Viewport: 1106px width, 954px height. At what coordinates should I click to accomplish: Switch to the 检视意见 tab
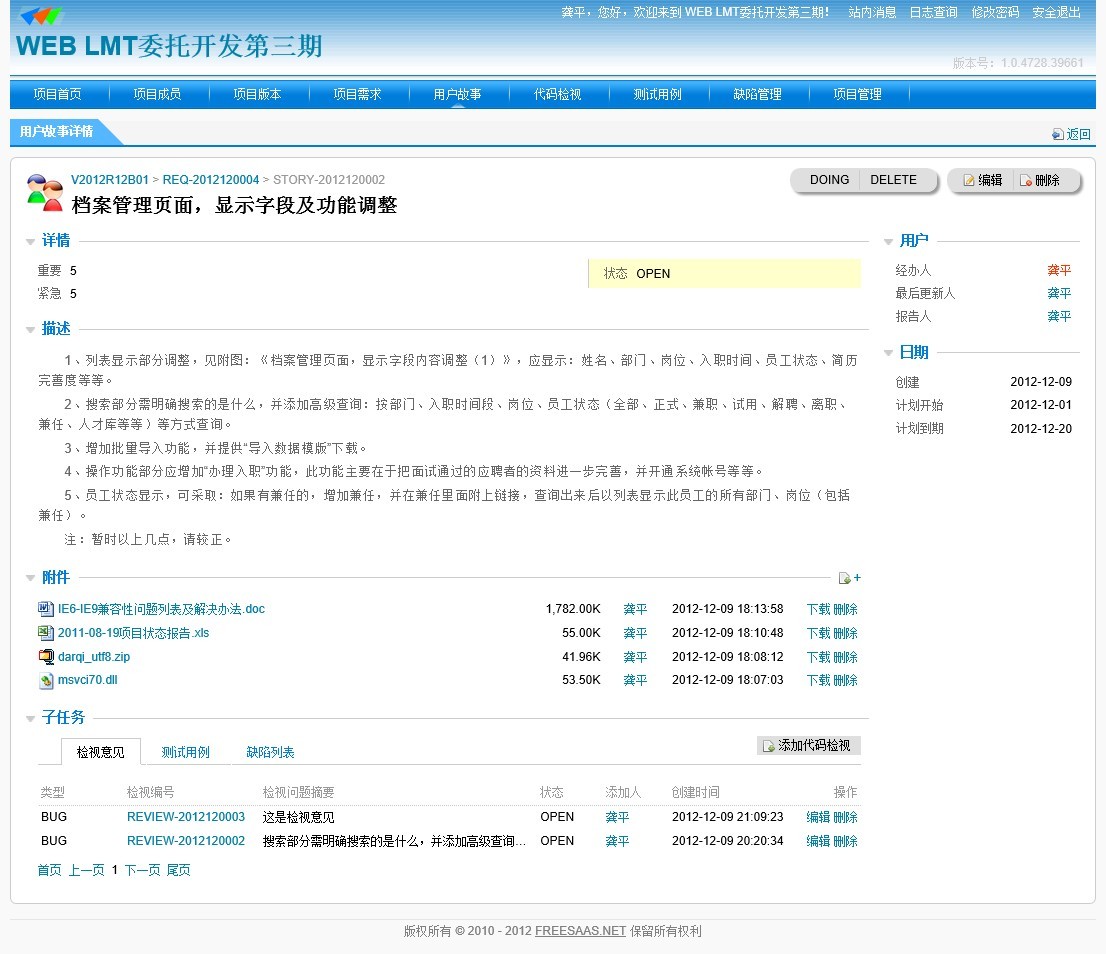101,752
